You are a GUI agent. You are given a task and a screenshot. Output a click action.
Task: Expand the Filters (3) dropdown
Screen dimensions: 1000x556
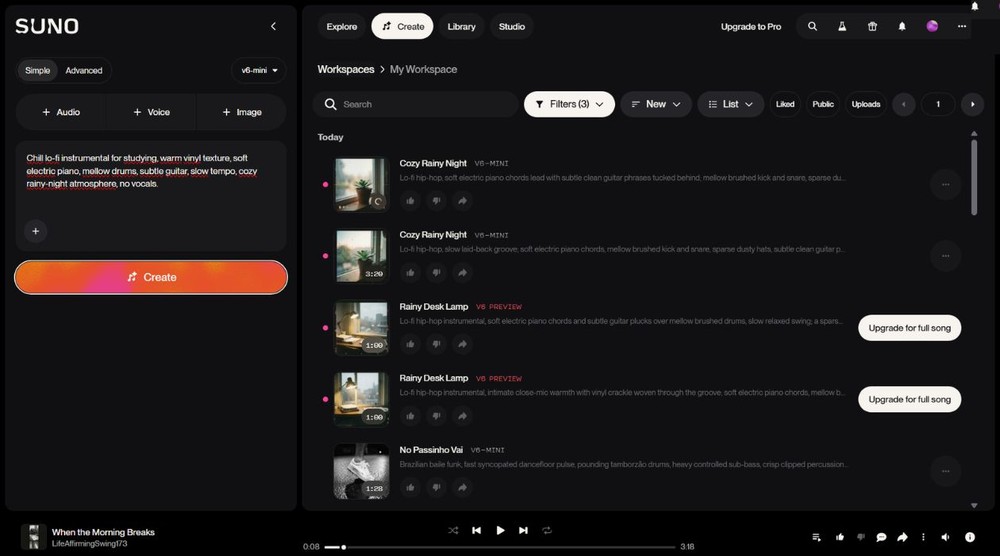click(569, 104)
